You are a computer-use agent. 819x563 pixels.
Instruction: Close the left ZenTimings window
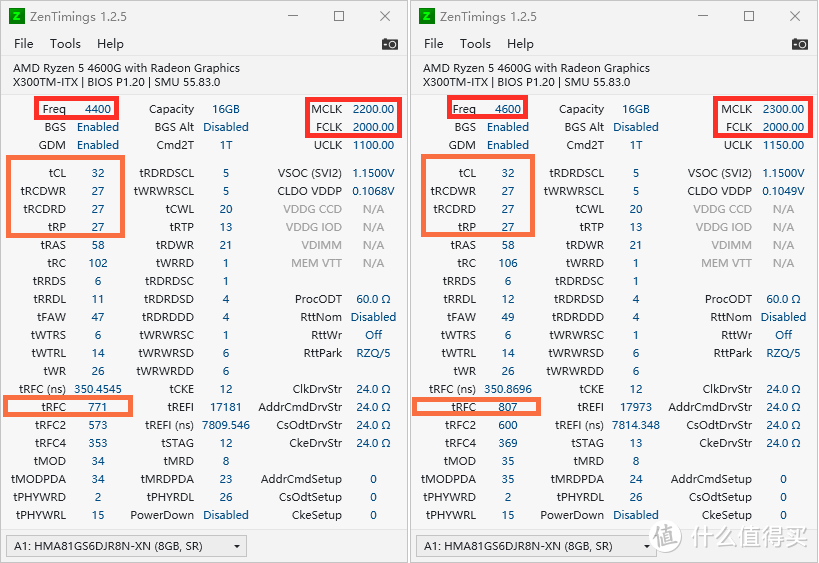click(x=385, y=16)
